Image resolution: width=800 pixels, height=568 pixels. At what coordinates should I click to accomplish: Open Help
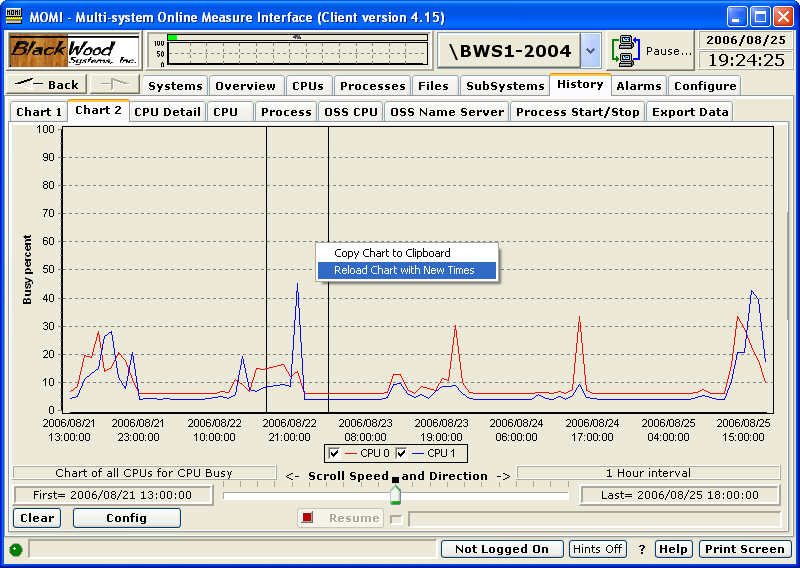click(x=673, y=549)
